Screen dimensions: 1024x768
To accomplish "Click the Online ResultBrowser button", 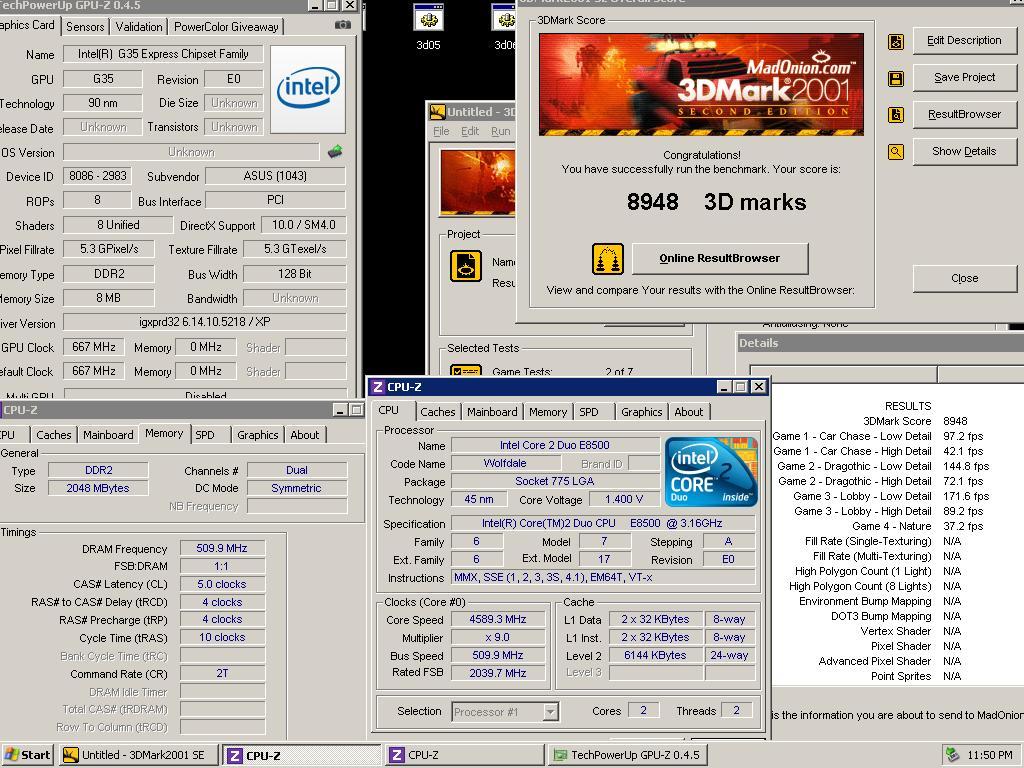I will point(720,259).
